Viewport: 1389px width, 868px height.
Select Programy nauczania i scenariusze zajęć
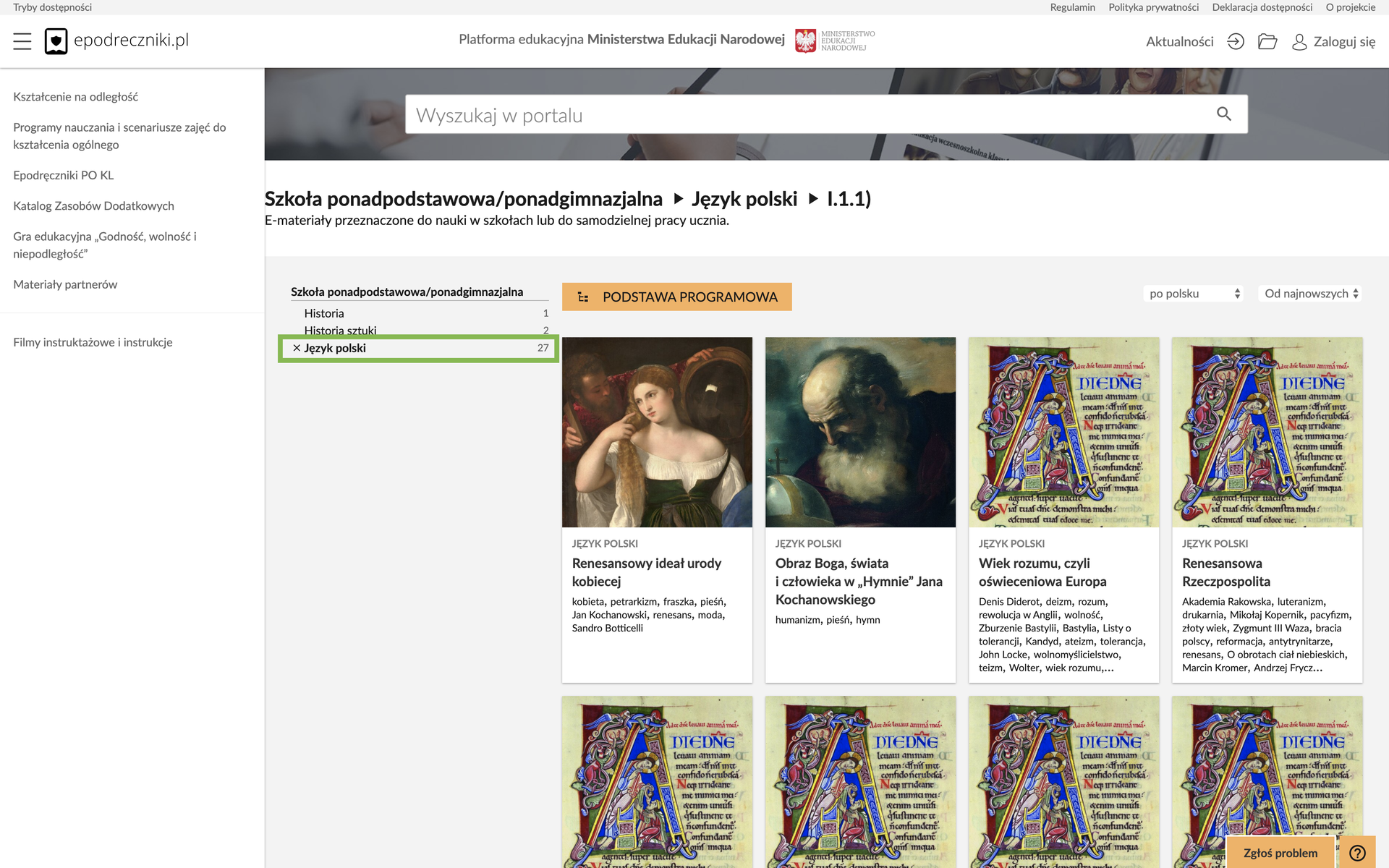click(x=119, y=136)
